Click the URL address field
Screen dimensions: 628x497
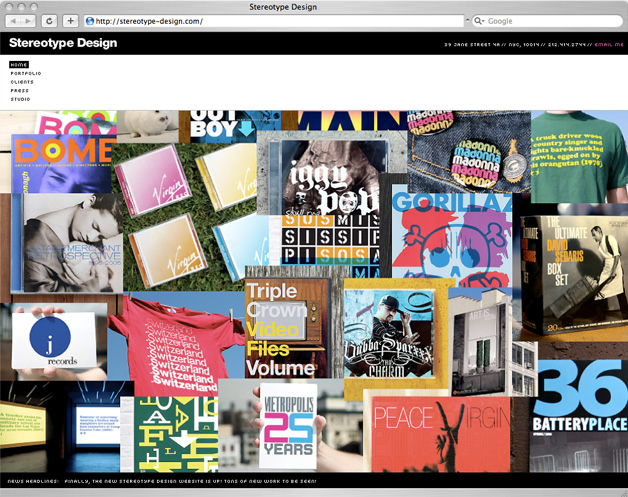[x=274, y=21]
